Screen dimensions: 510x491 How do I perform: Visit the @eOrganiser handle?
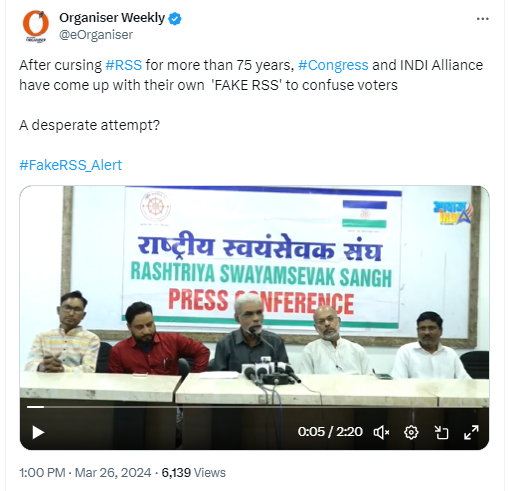coord(96,35)
